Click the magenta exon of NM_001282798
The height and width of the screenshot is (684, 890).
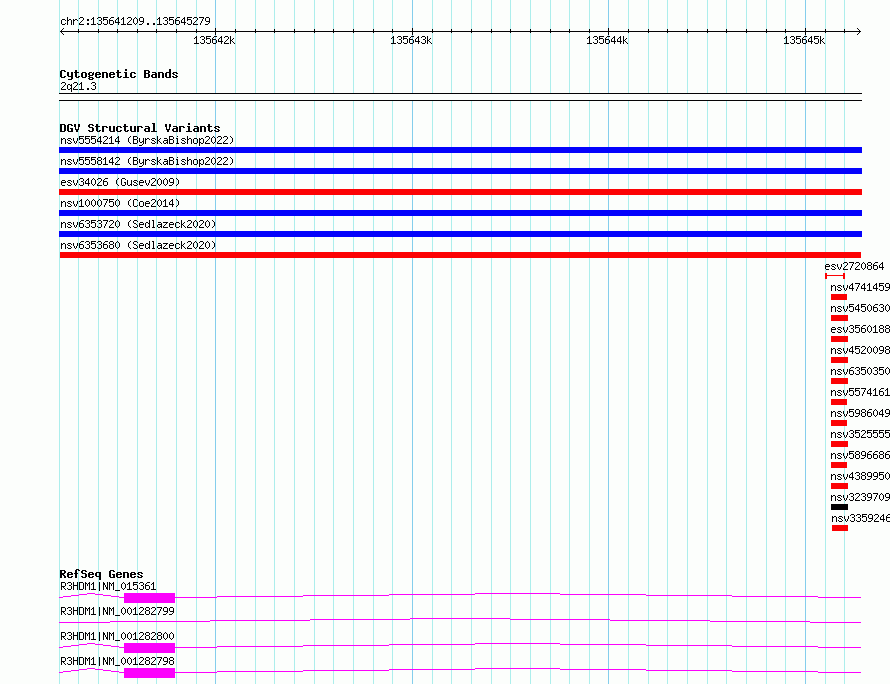(x=149, y=673)
